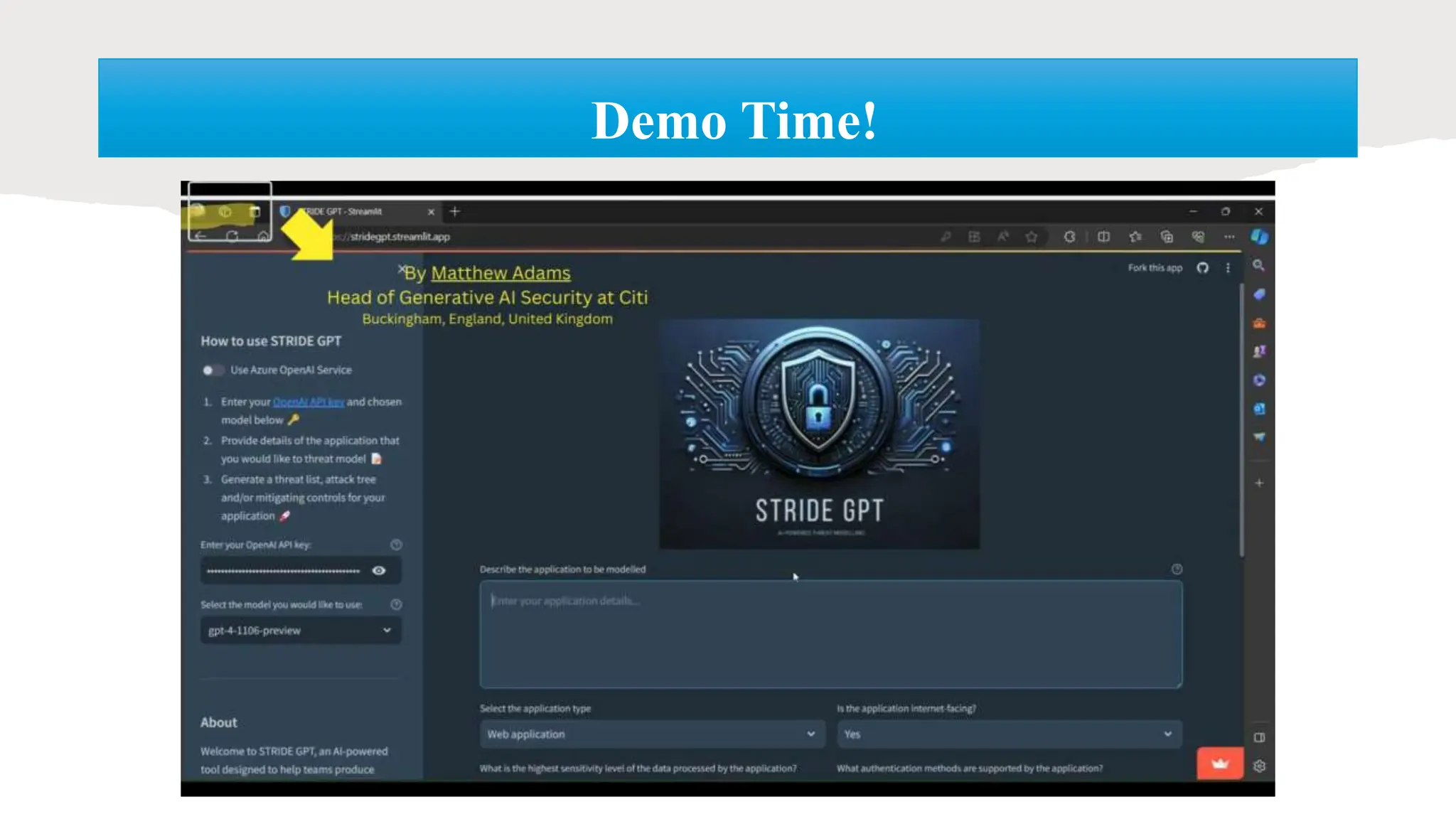Image resolution: width=1456 pixels, height=819 pixels.
Task: Open Streamlit app three-dot menu
Action: (1228, 268)
